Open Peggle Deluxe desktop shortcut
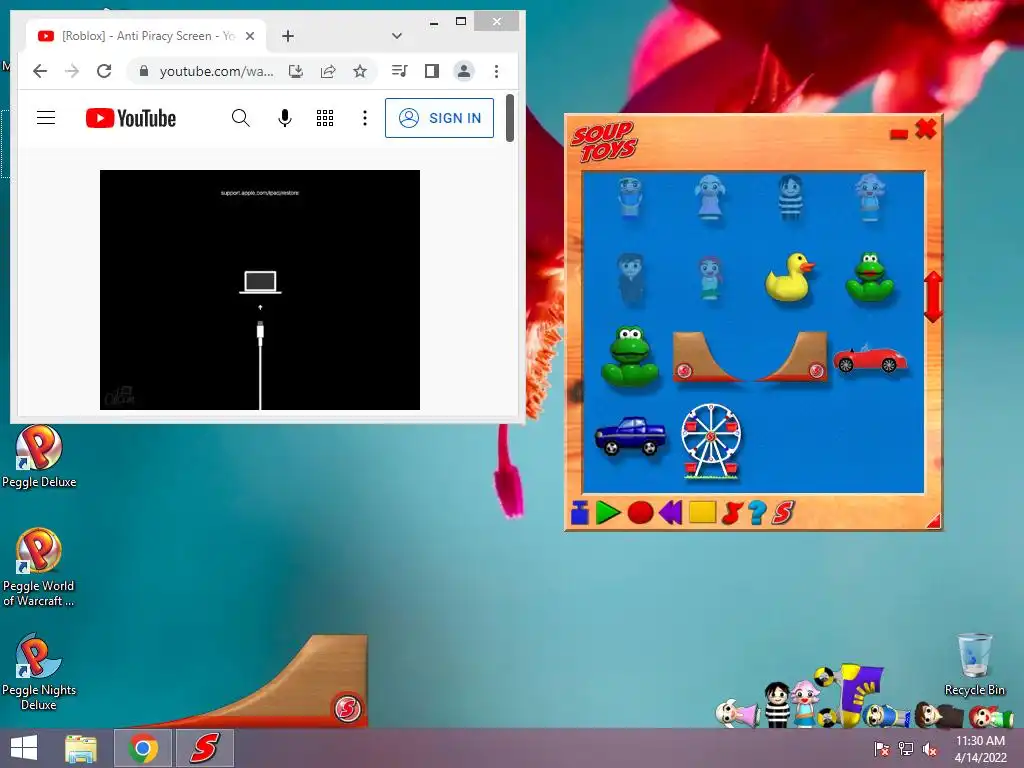 tap(39, 456)
